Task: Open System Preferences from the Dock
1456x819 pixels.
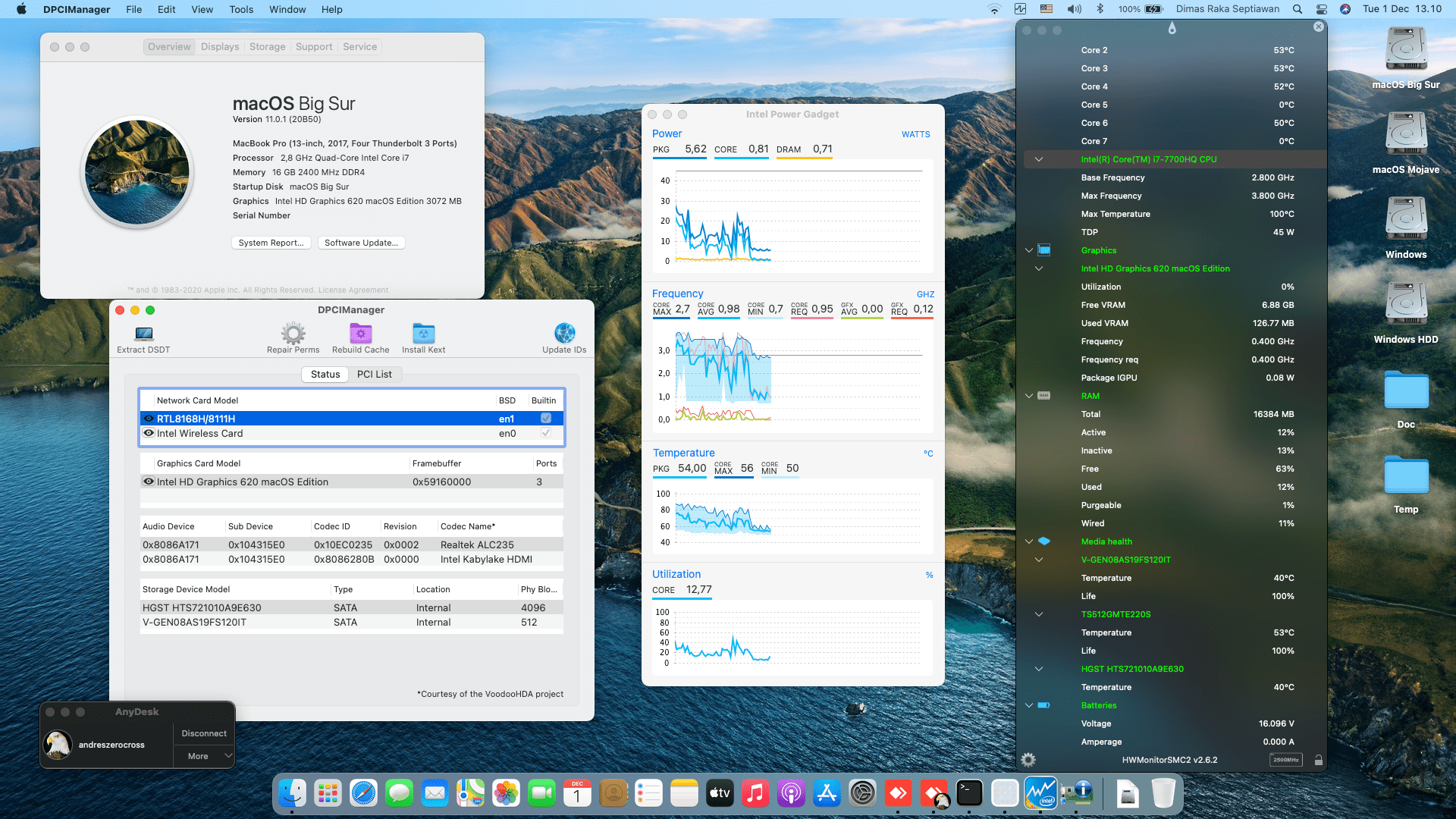Action: [862, 793]
